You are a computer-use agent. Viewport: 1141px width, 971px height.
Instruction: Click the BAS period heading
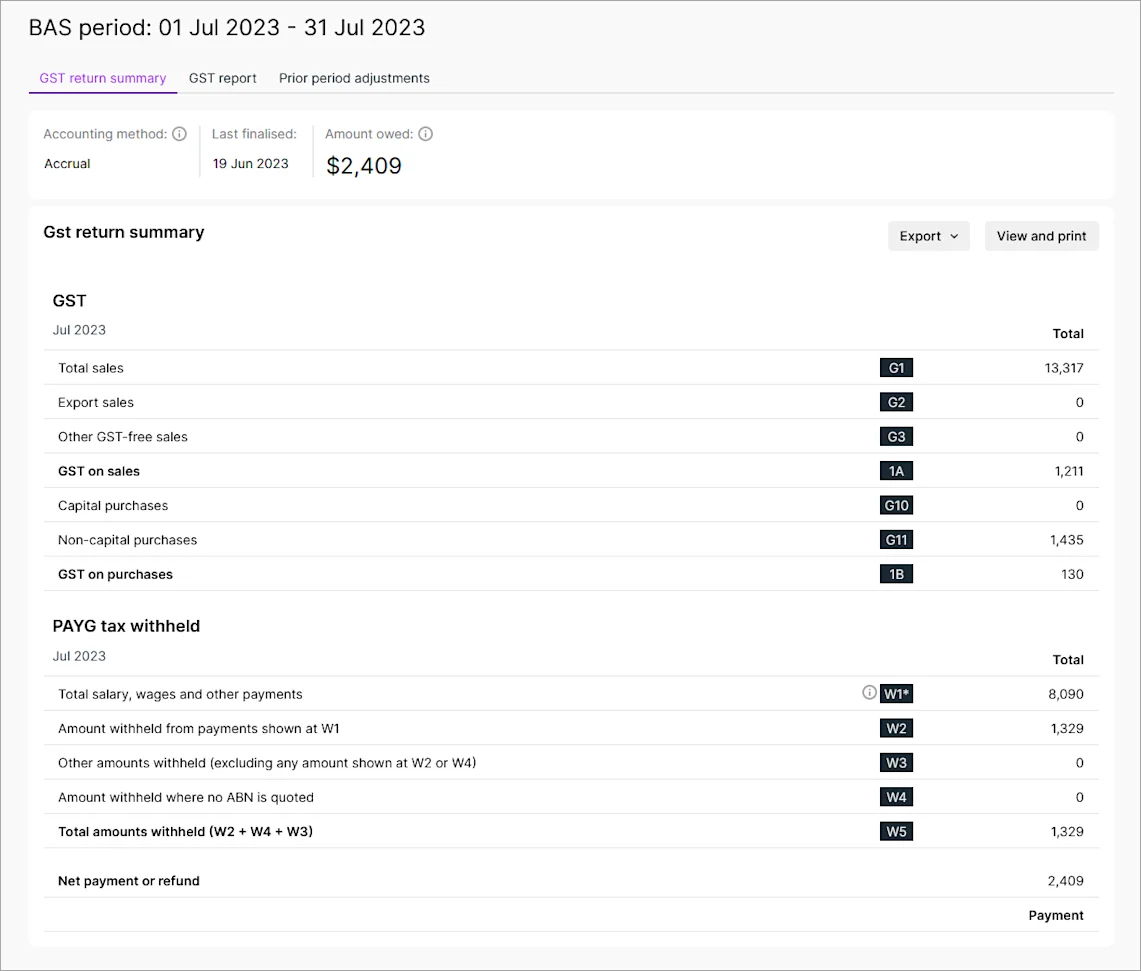point(227,28)
